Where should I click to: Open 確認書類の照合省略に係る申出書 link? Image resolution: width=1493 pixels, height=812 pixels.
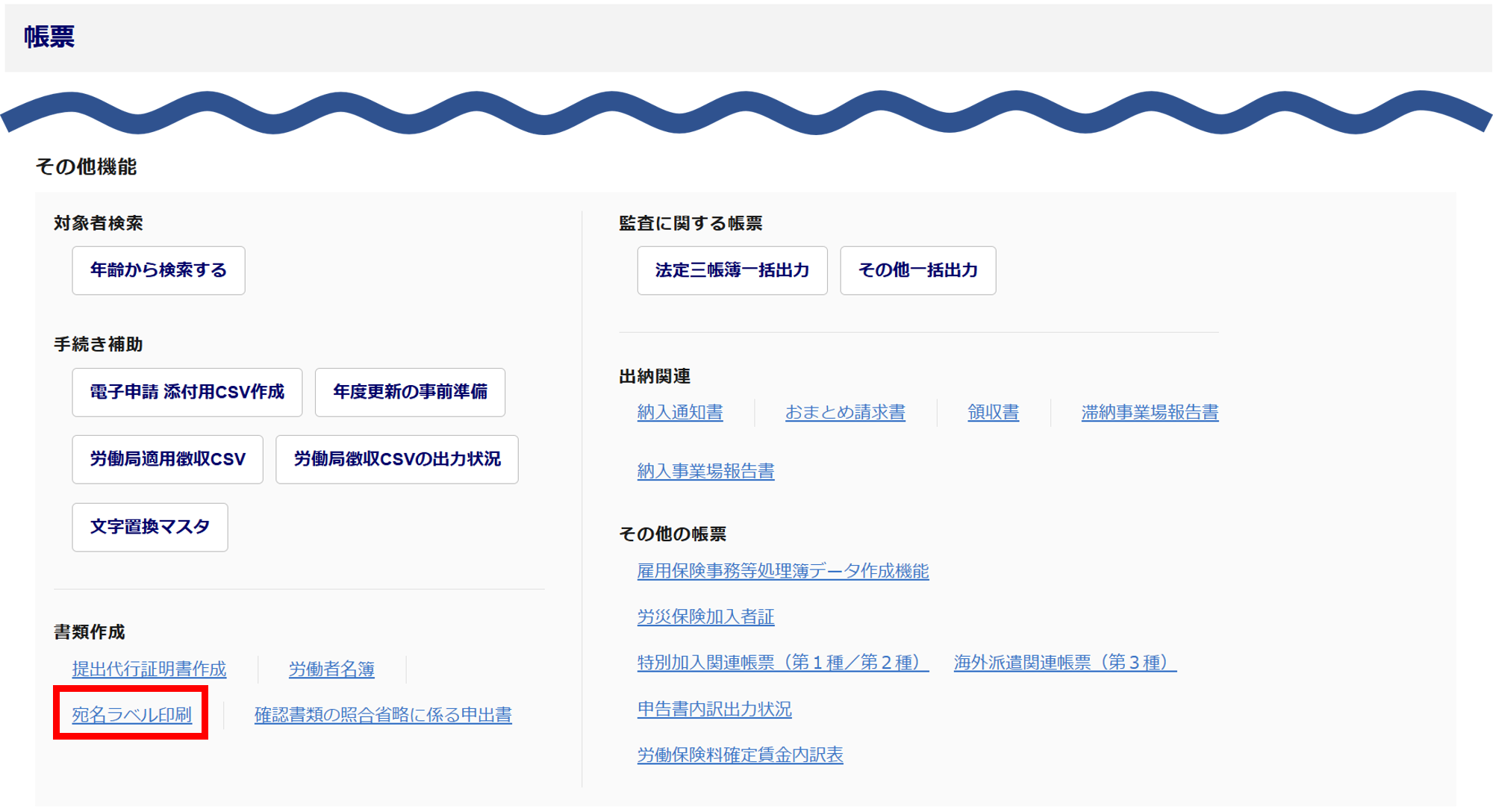click(x=383, y=714)
